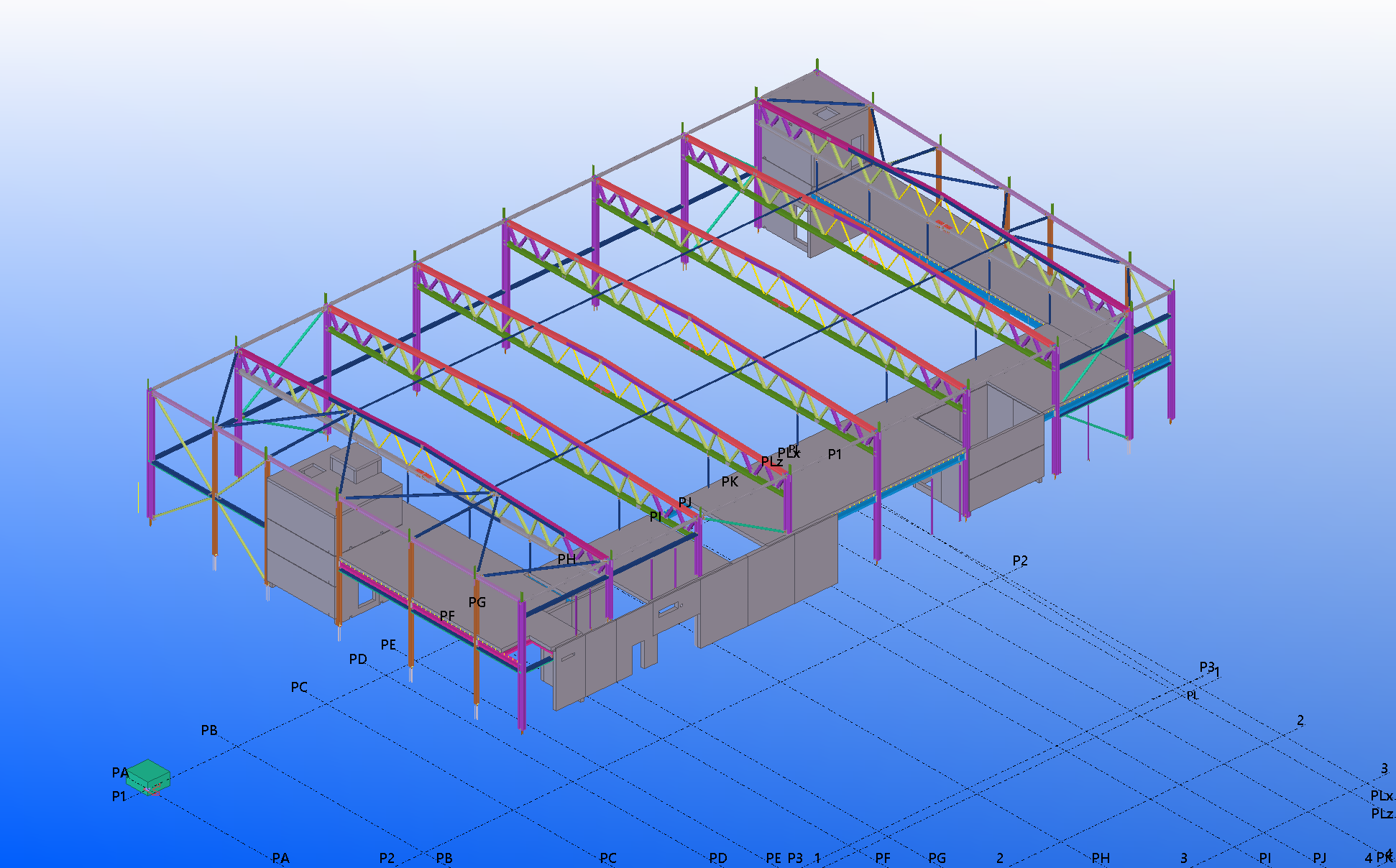Viewport: 1396px width, 868px height.
Task: Select the PD grid label left of PE
Action: [357, 659]
